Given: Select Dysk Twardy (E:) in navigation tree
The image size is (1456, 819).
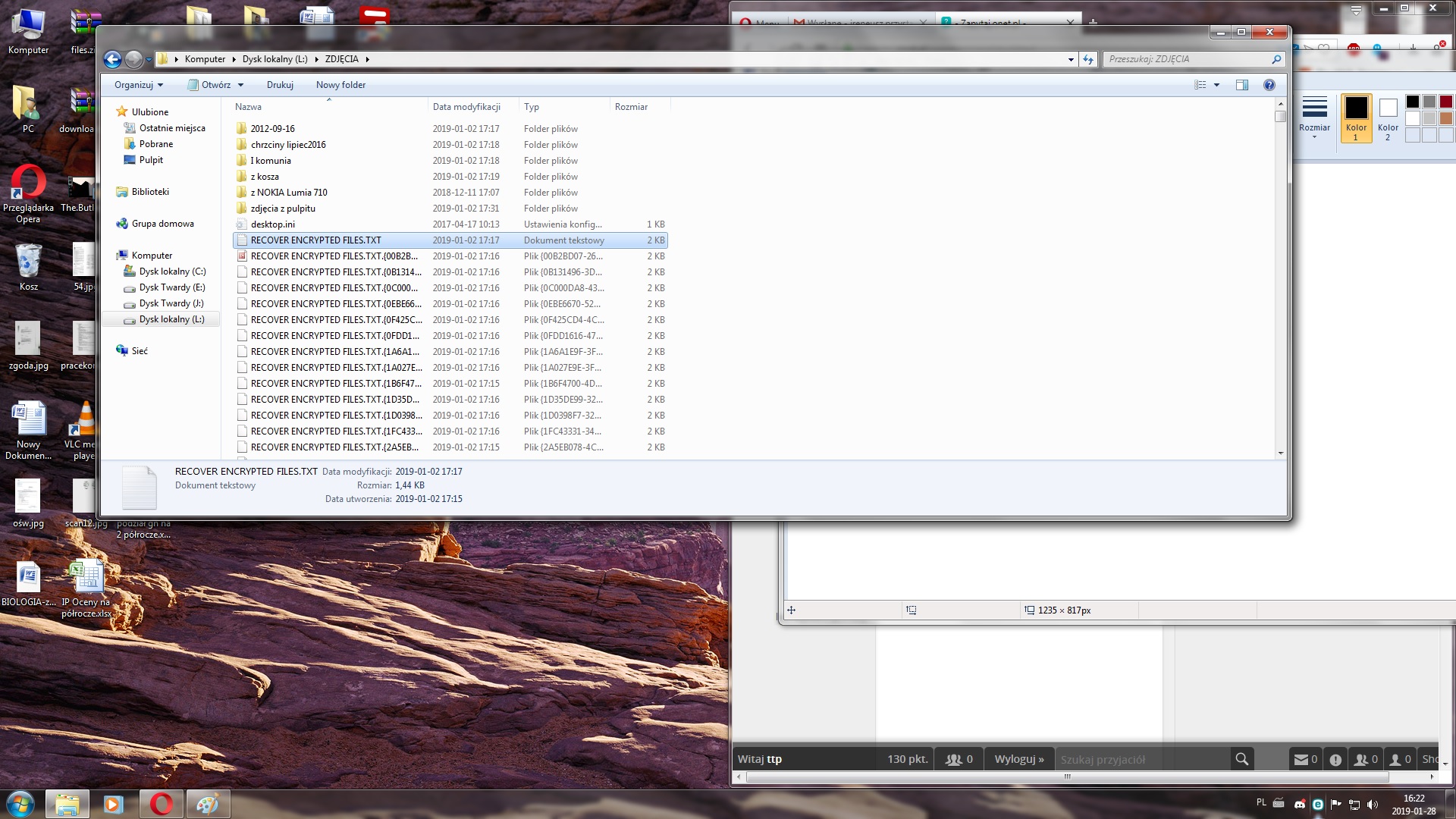Looking at the screenshot, I should tap(171, 287).
